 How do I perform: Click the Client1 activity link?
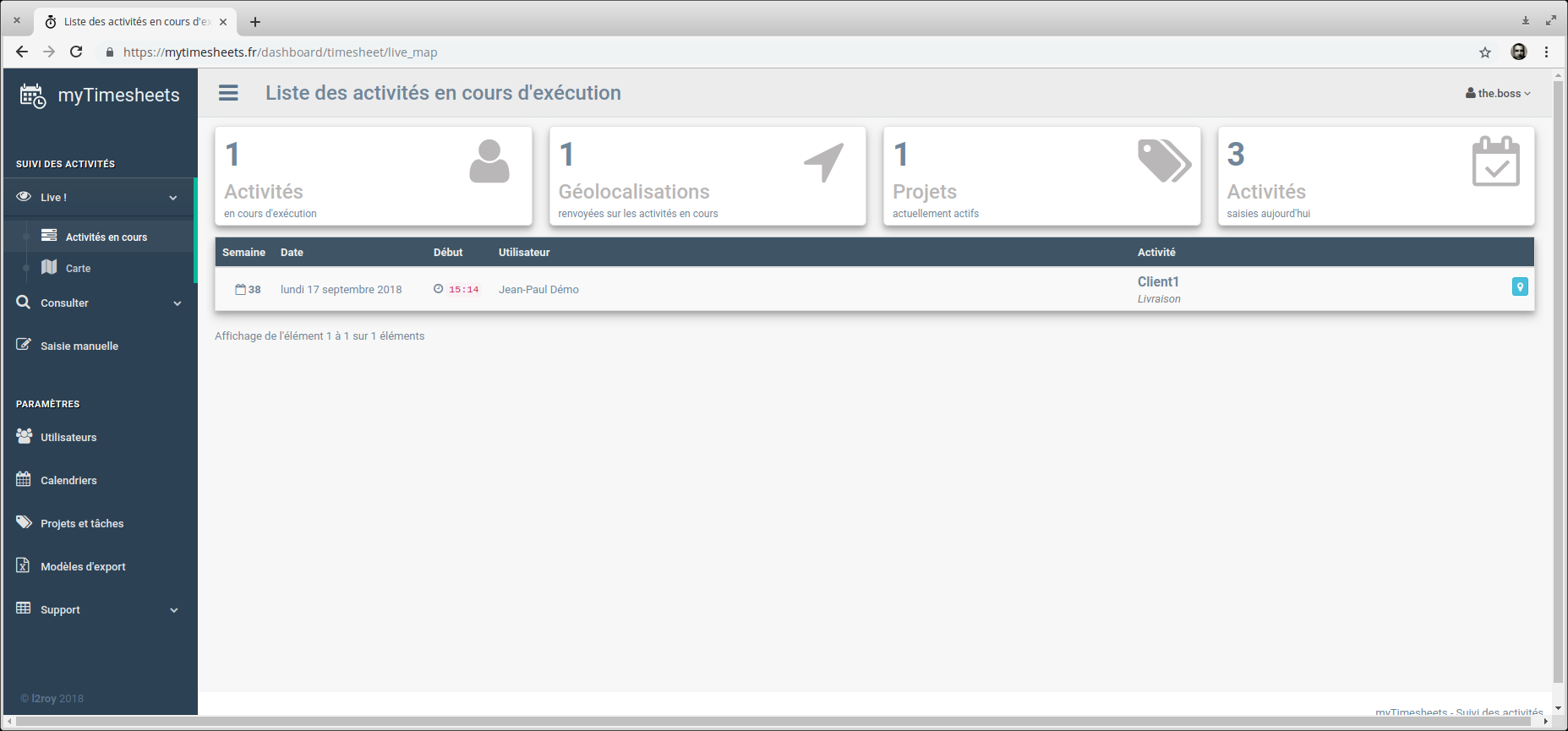[x=1157, y=282]
